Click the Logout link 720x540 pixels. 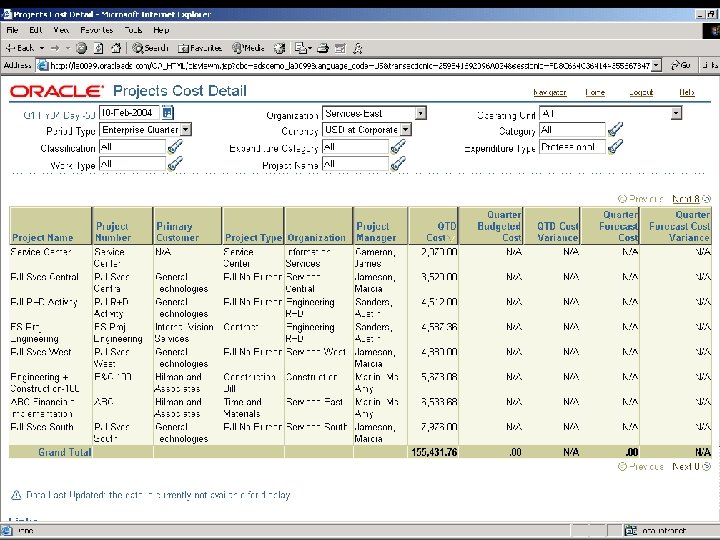pyautogui.click(x=641, y=92)
